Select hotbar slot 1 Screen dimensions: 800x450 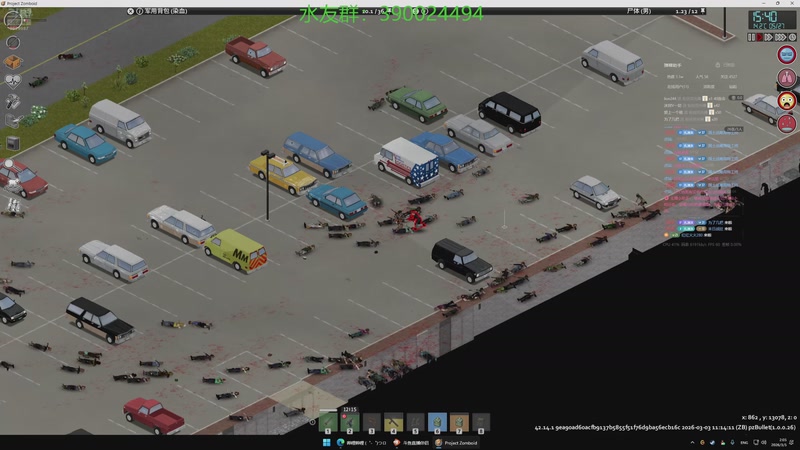coord(328,423)
